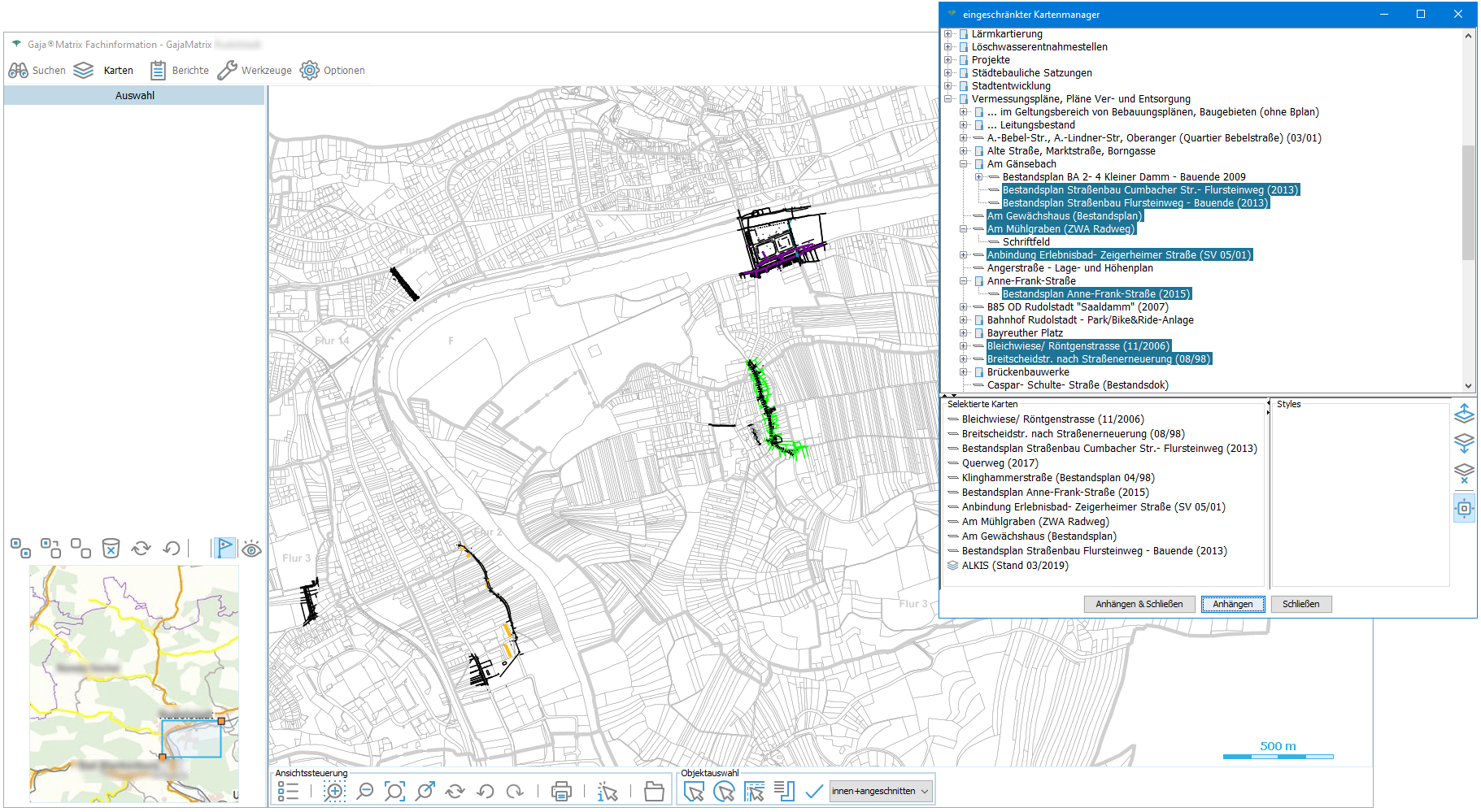Viewport: 1481px width, 812px height.
Task: Toggle the flag marker button
Action: [224, 549]
